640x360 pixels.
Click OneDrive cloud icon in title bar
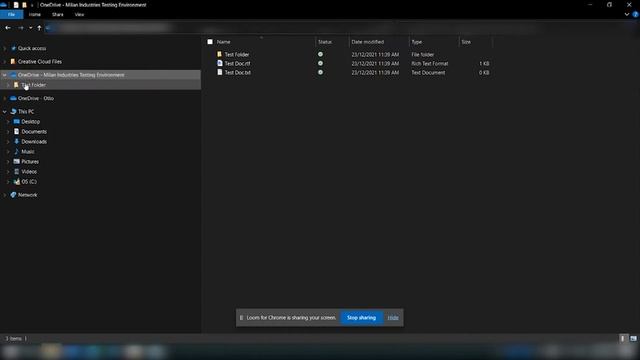[x=3, y=5]
